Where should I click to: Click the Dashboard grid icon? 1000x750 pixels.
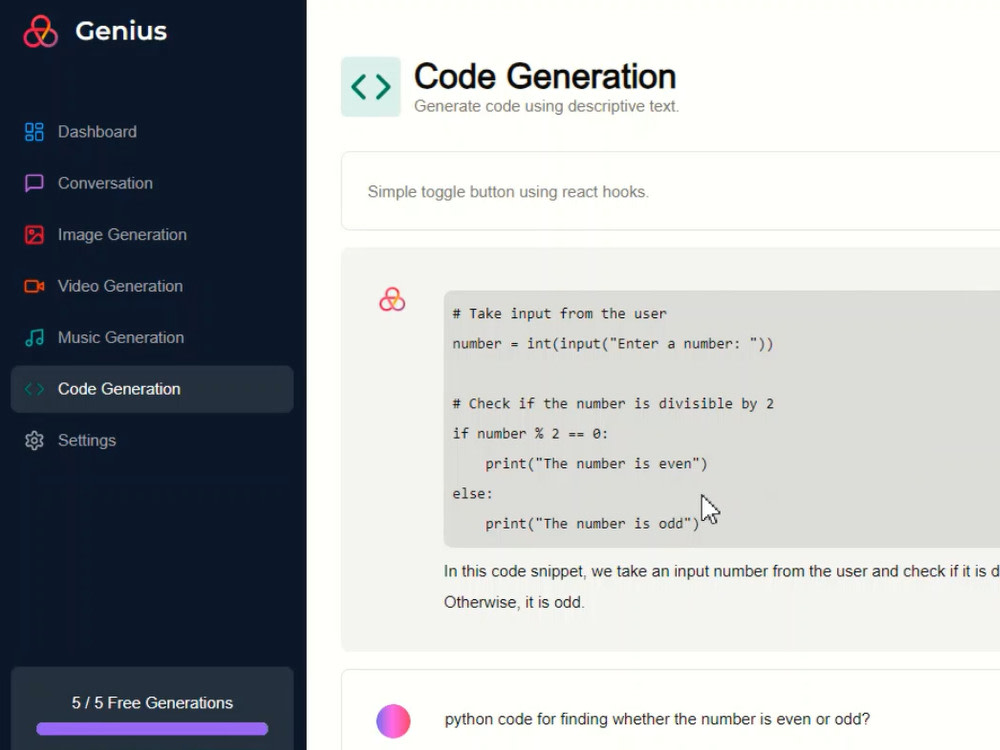[34, 132]
